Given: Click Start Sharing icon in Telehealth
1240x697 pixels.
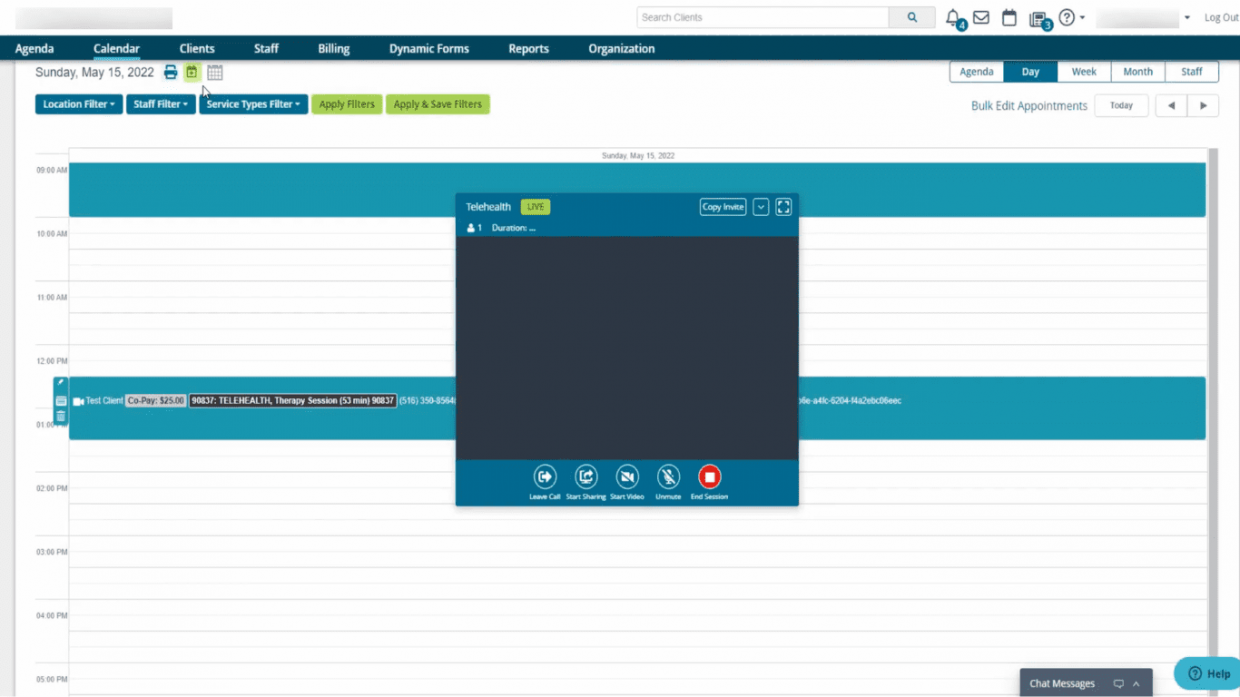Looking at the screenshot, I should coord(586,477).
